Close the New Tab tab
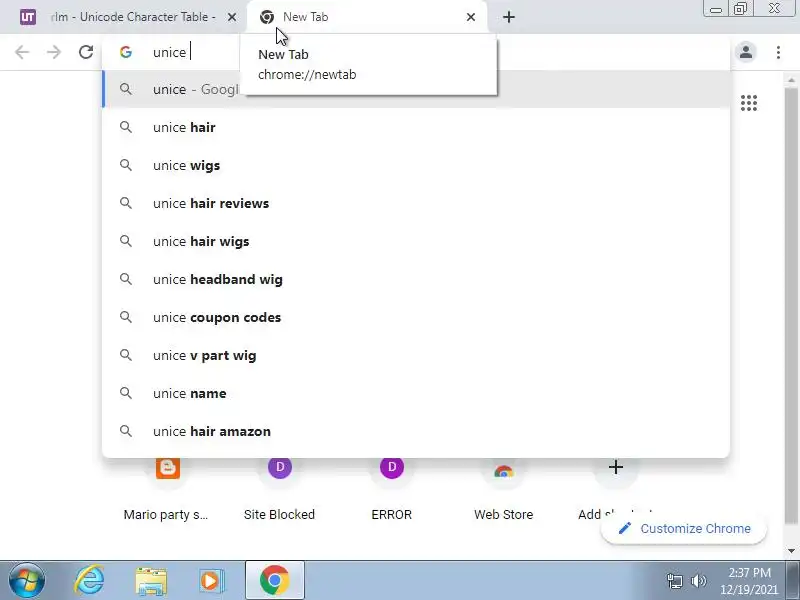 point(471,17)
